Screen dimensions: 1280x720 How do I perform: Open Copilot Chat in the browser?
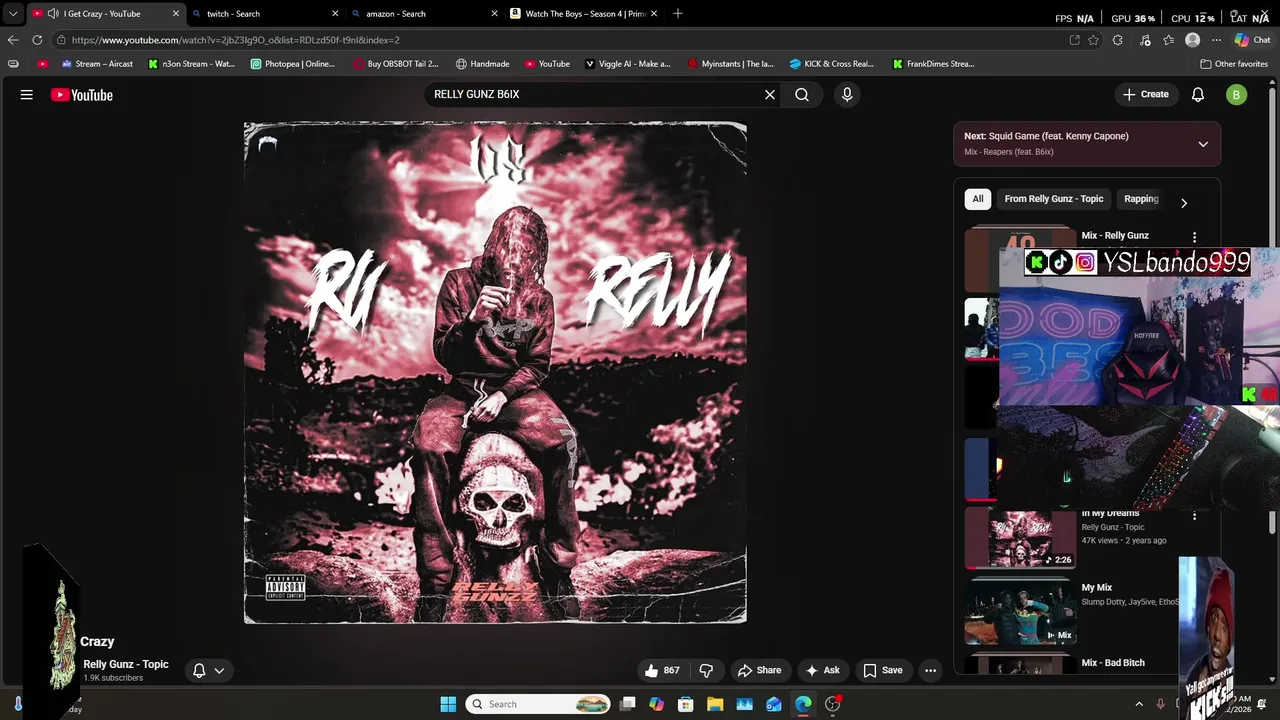point(1253,40)
